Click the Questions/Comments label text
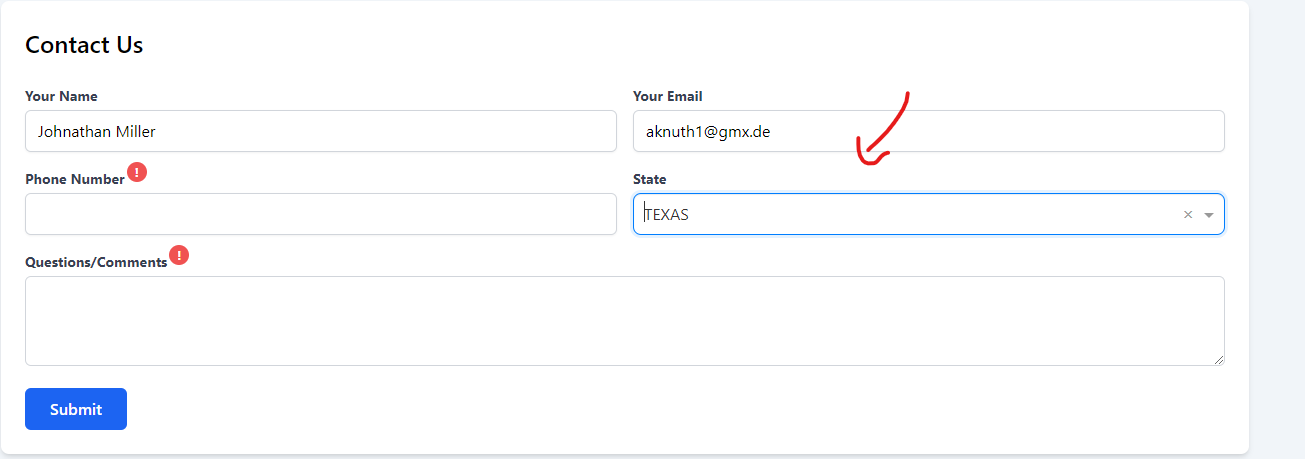This screenshot has width=1305, height=459. [96, 262]
